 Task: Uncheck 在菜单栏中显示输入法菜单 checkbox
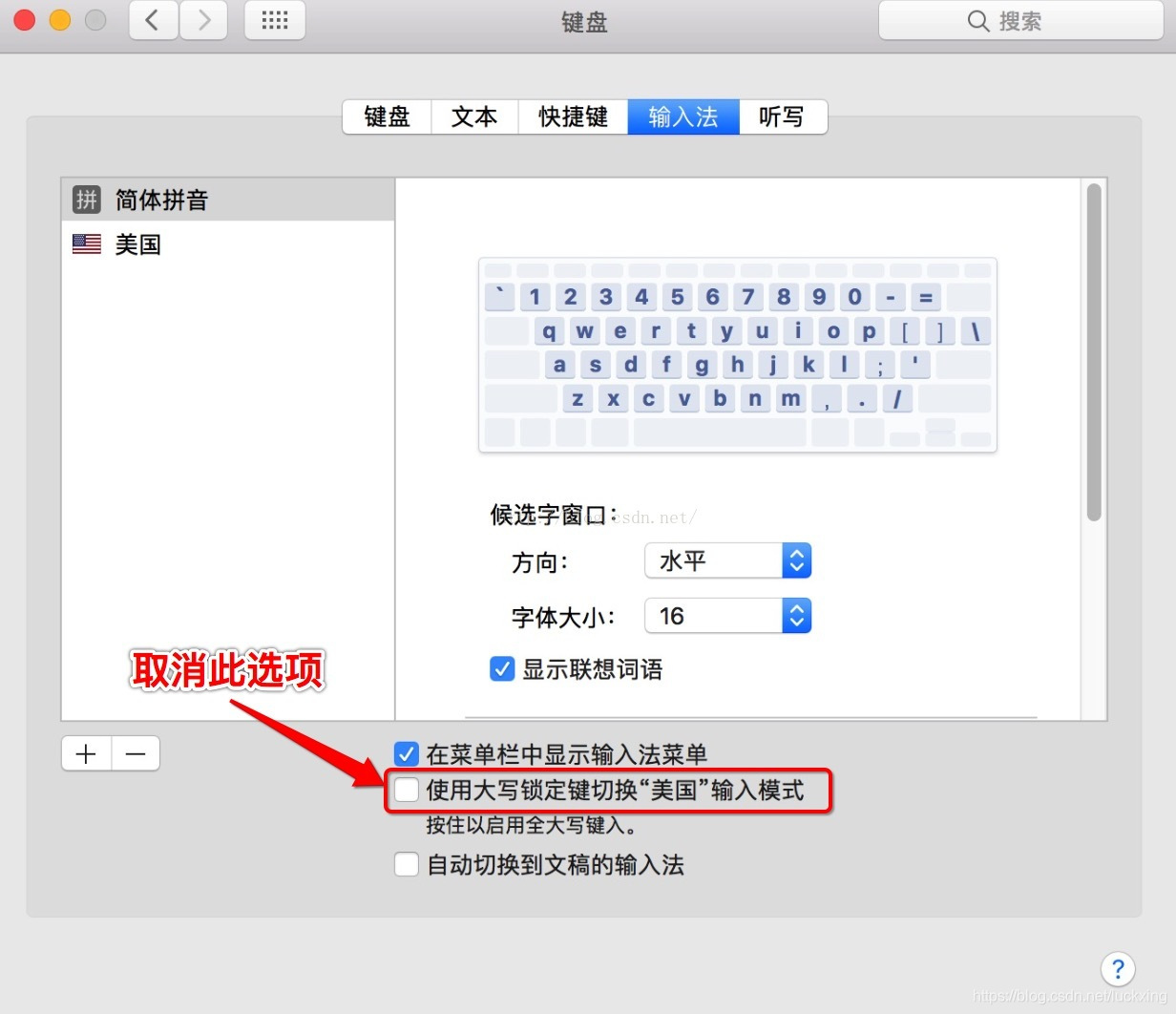[407, 754]
